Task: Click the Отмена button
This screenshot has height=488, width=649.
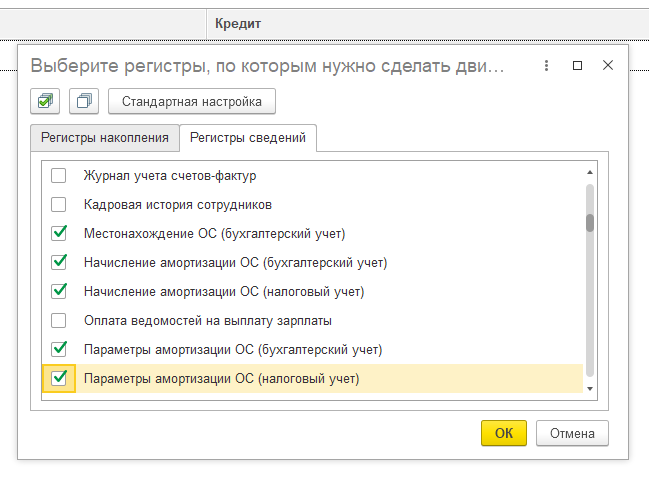Action: tap(572, 433)
